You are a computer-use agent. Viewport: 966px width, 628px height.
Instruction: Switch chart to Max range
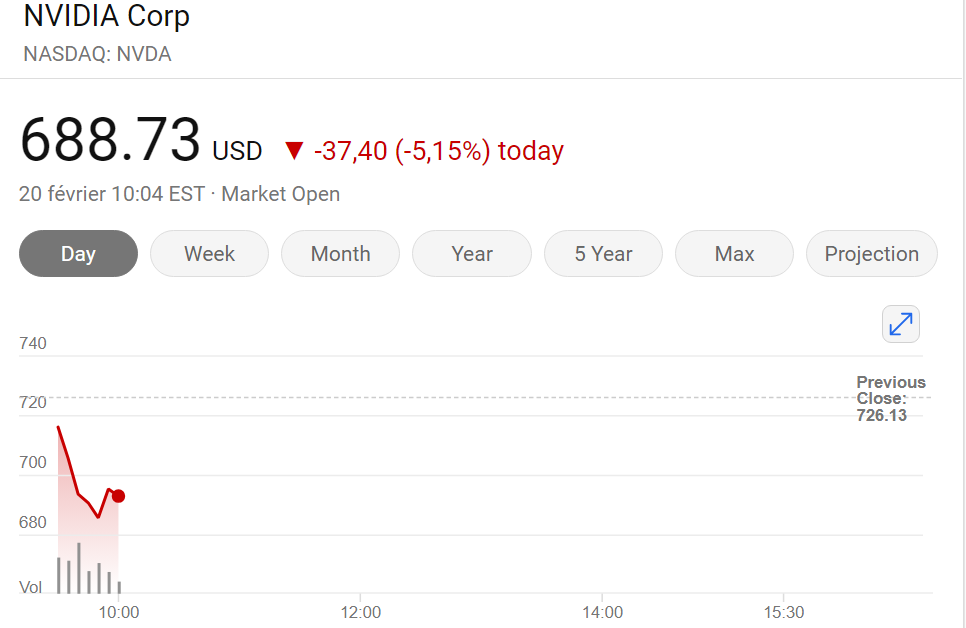734,254
